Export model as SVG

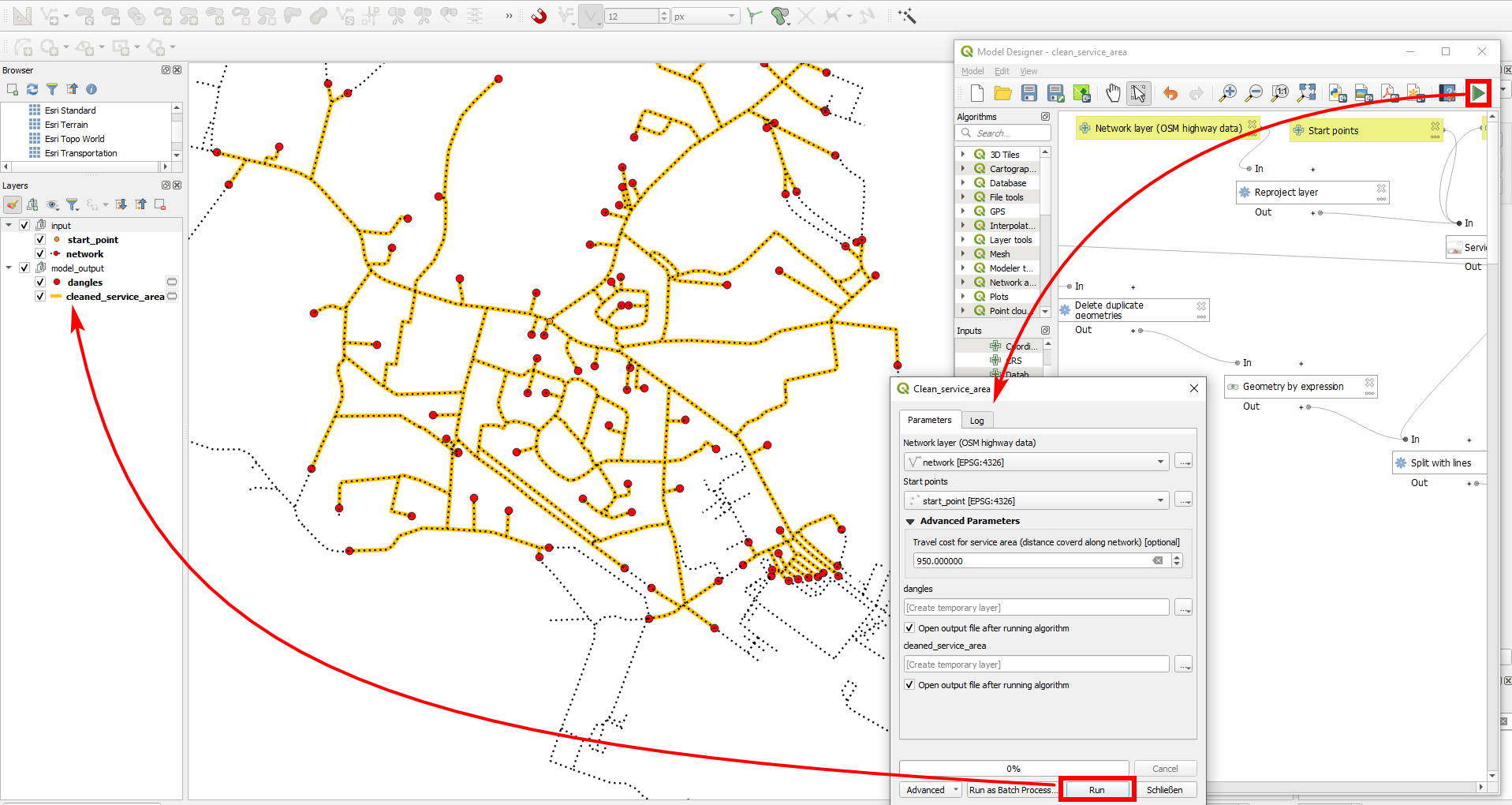pos(1416,93)
